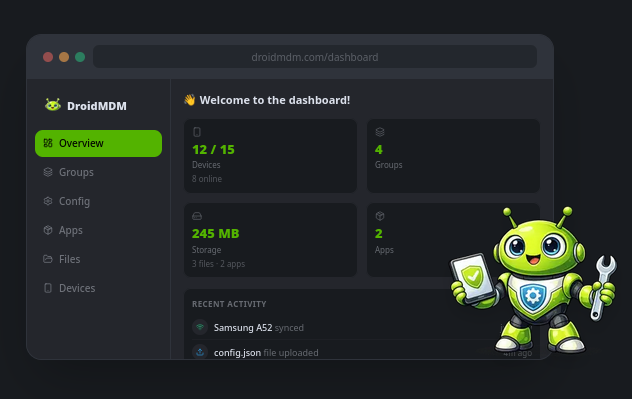Click the "Groups" label on the stats card

point(389,165)
